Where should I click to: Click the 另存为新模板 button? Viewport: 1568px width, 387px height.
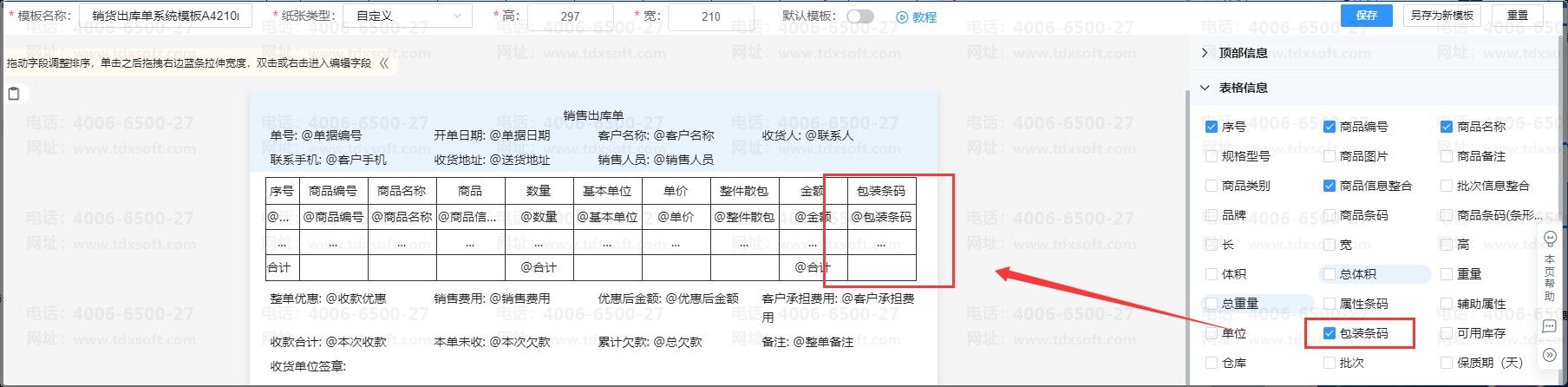[1441, 16]
